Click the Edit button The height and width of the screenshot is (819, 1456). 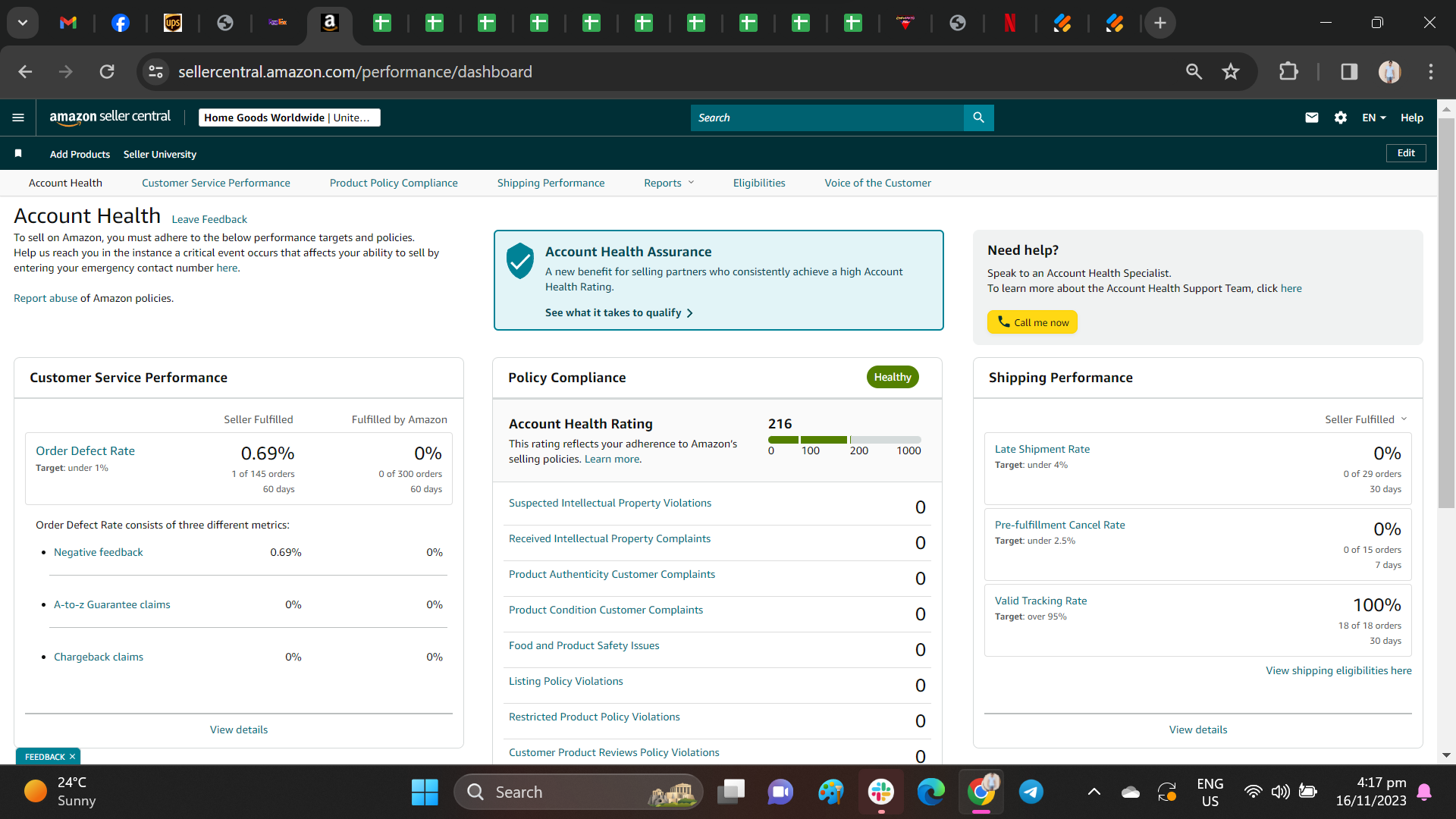(x=1406, y=152)
